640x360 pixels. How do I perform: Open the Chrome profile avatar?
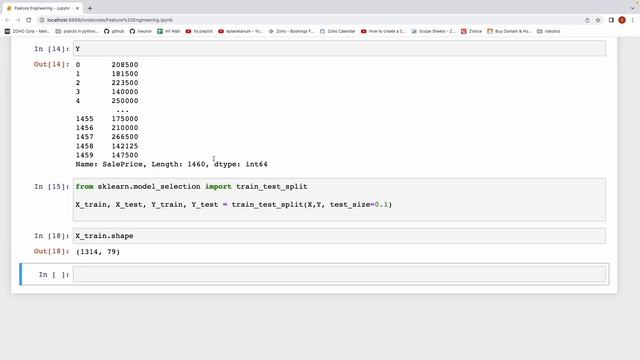pyautogui.click(x=622, y=20)
